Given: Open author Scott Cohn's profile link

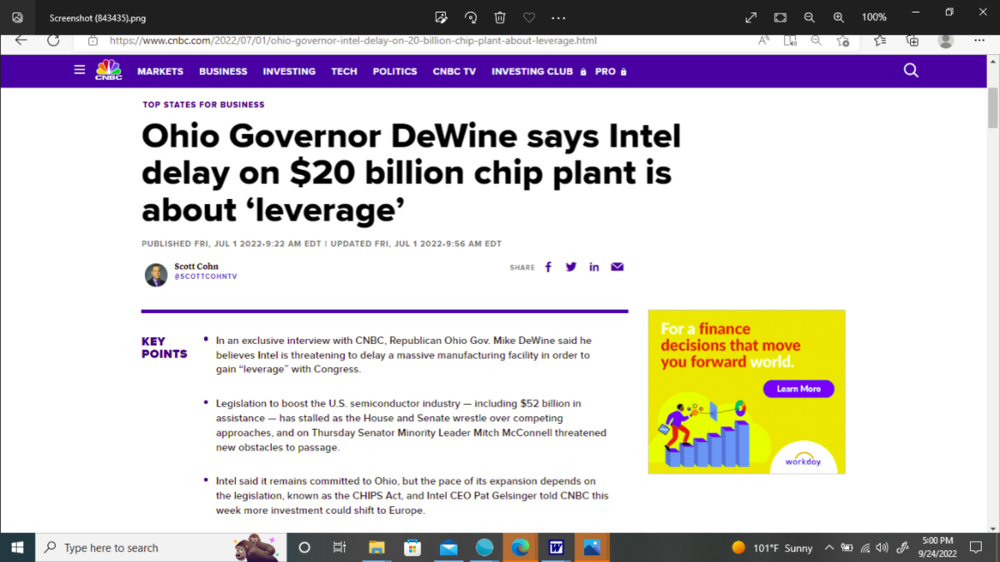Looking at the screenshot, I should point(196,266).
